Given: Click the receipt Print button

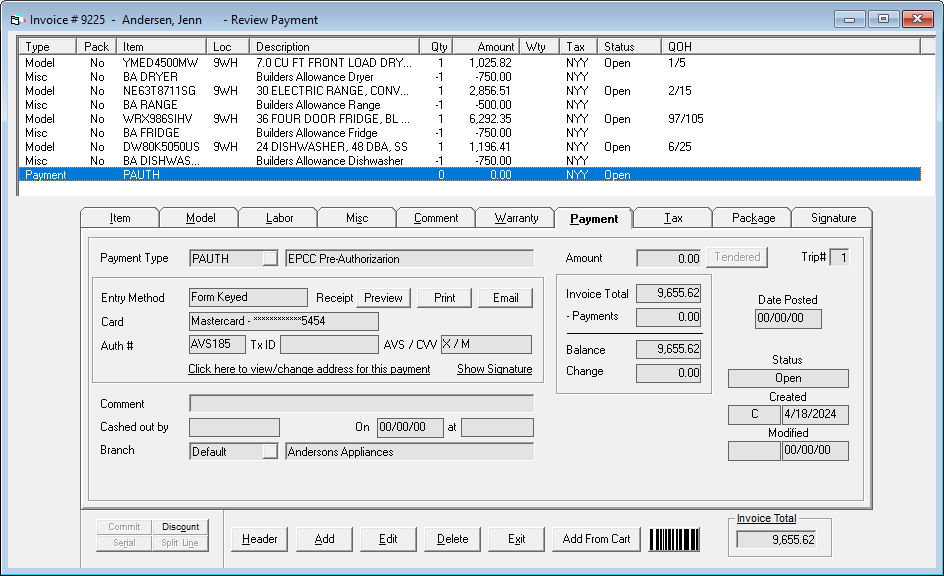Looking at the screenshot, I should coord(445,298).
